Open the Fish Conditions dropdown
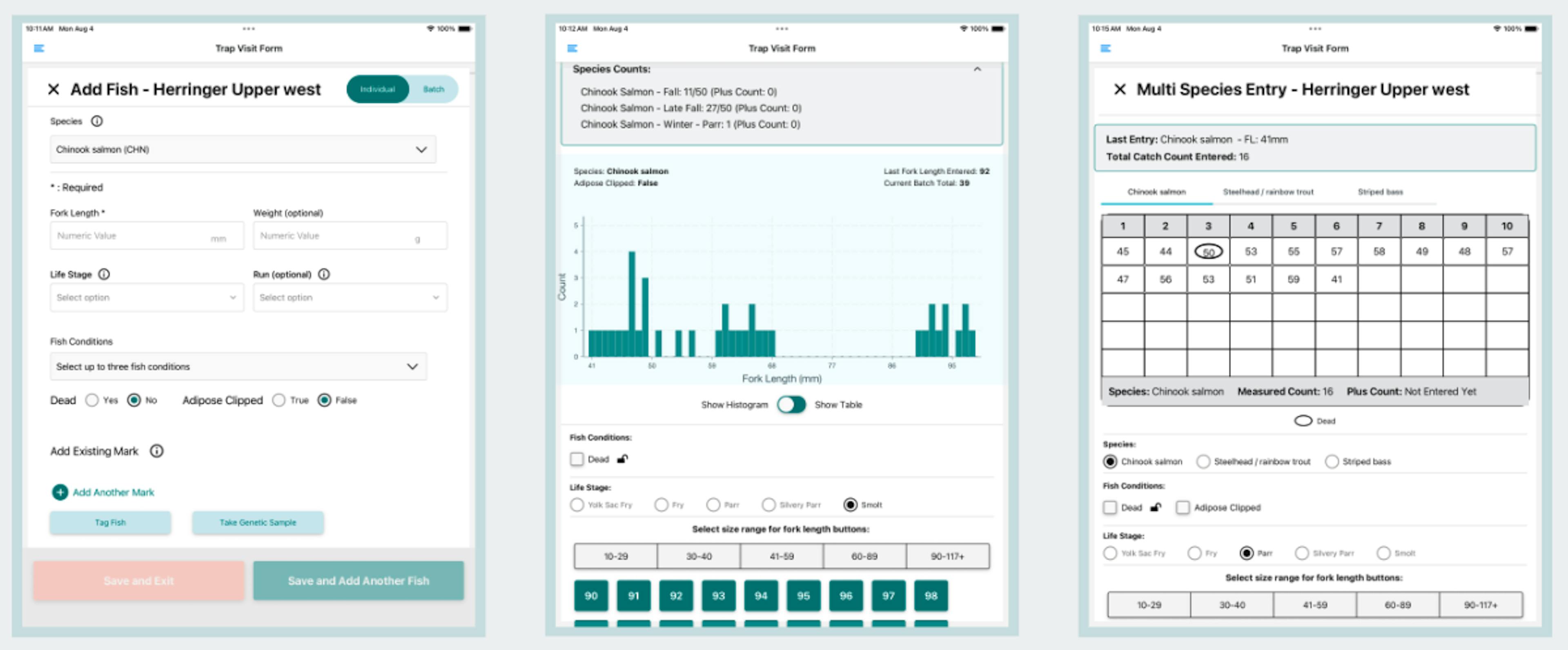Screen dimensions: 1568x650 pos(237,366)
